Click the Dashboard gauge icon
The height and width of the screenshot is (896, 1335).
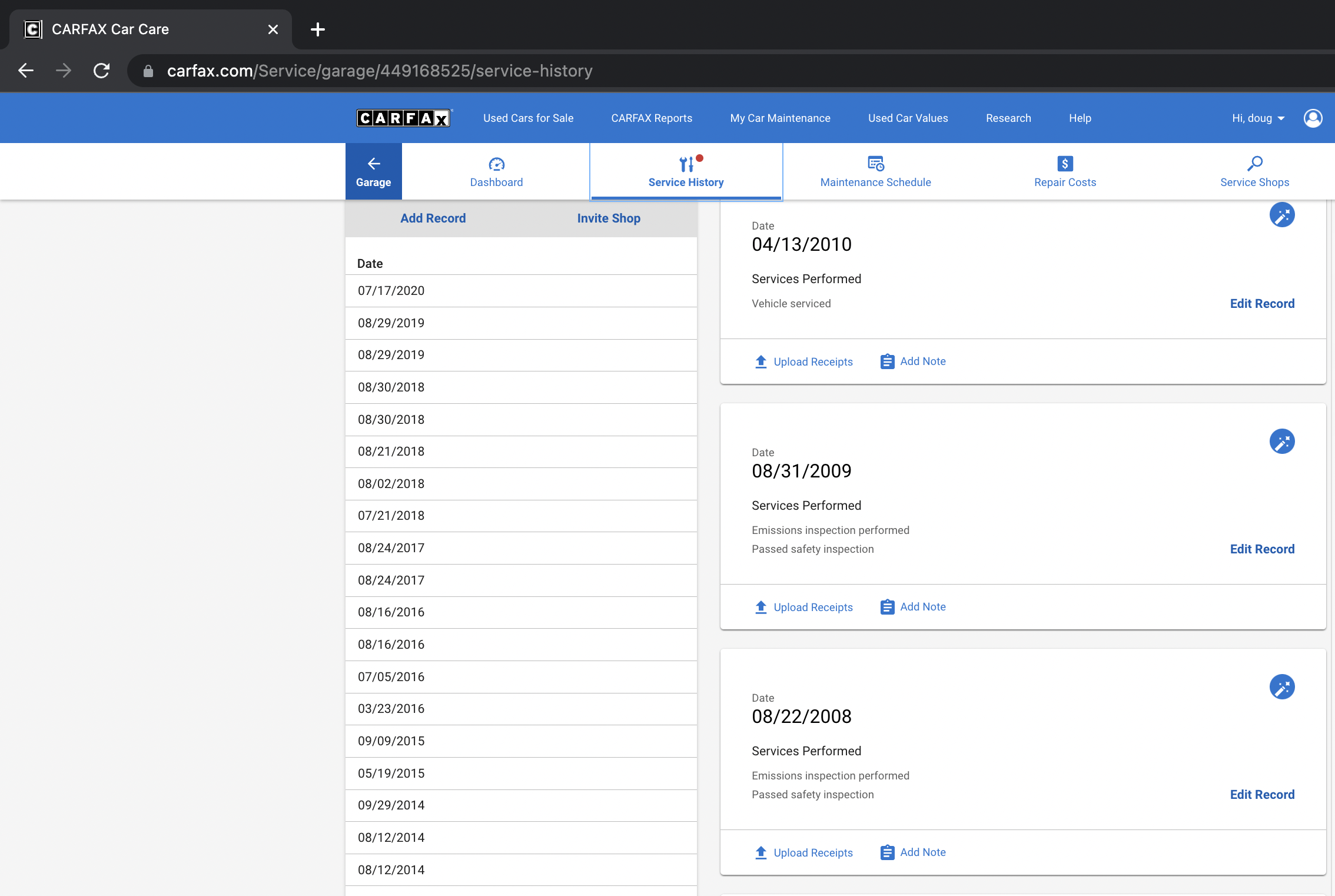(497, 164)
